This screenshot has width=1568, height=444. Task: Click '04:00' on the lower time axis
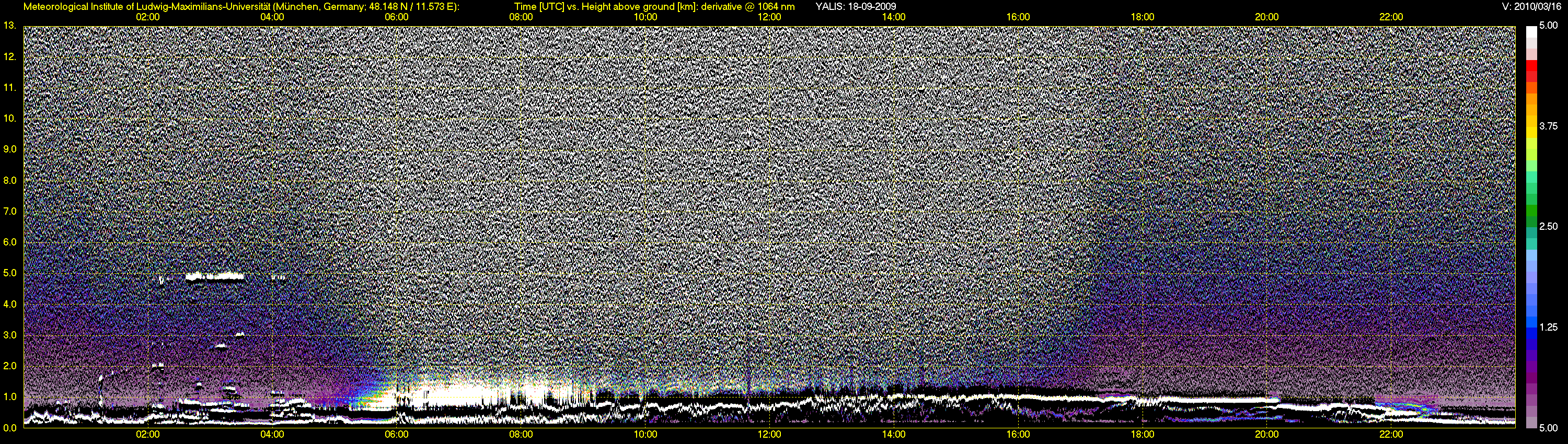(x=272, y=434)
